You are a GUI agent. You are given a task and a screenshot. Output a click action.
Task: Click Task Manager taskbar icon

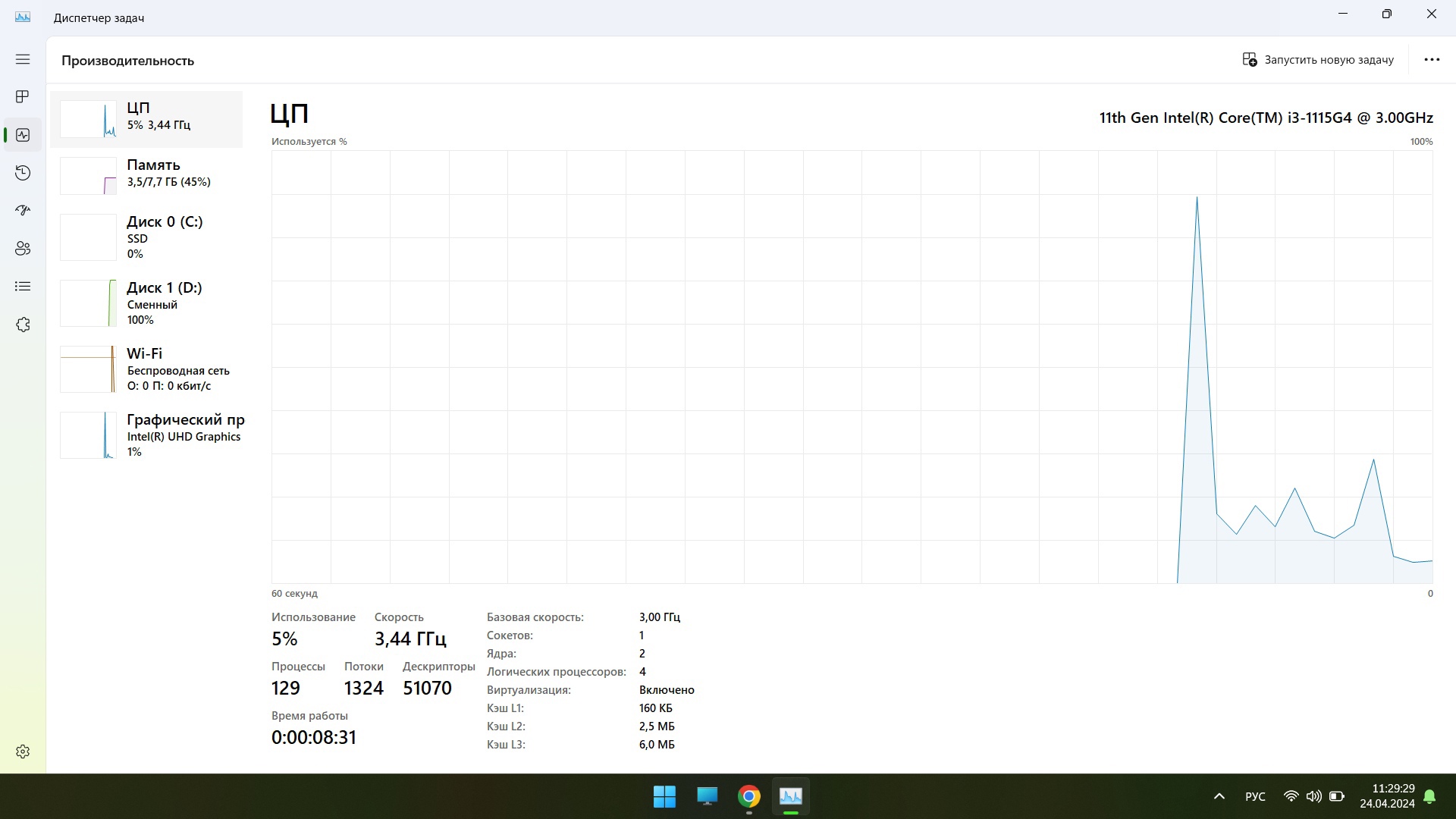[791, 796]
